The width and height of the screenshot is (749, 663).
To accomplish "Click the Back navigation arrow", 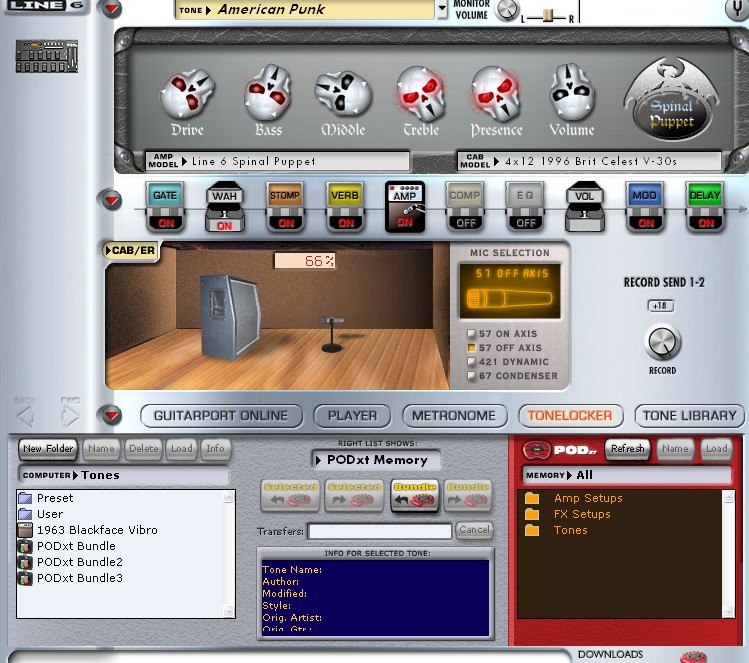I will 25,417.
